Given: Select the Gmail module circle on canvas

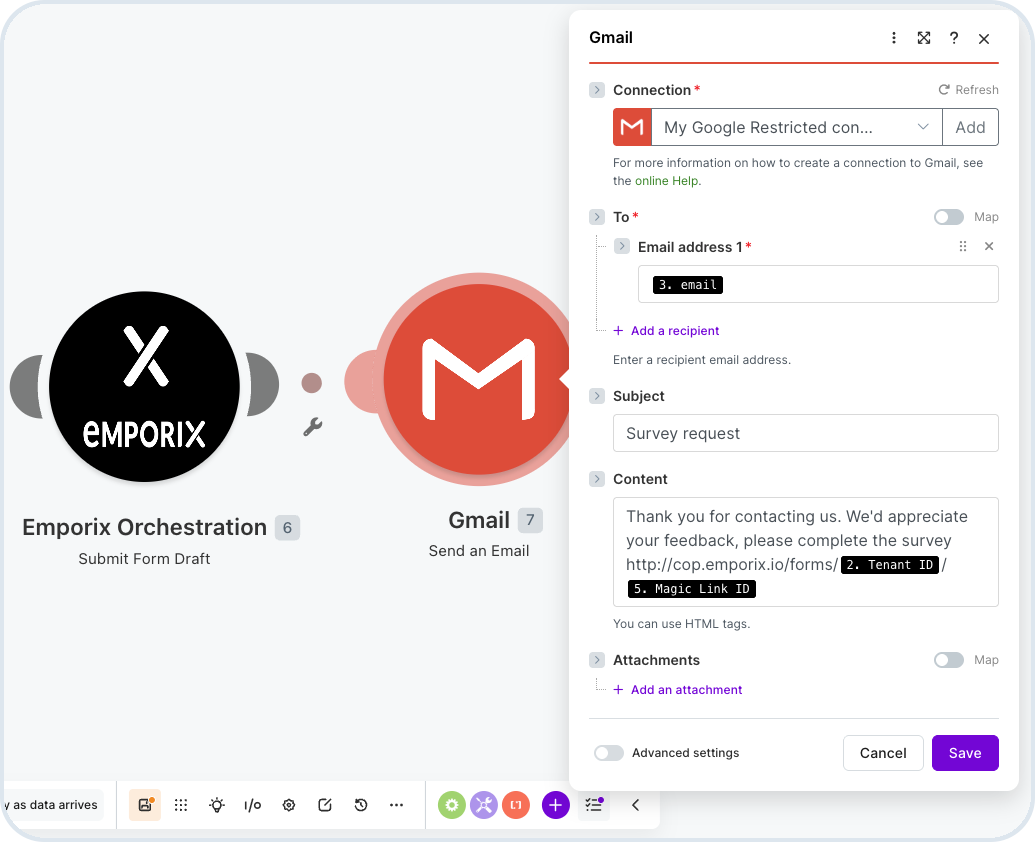Looking at the screenshot, I should [x=477, y=380].
